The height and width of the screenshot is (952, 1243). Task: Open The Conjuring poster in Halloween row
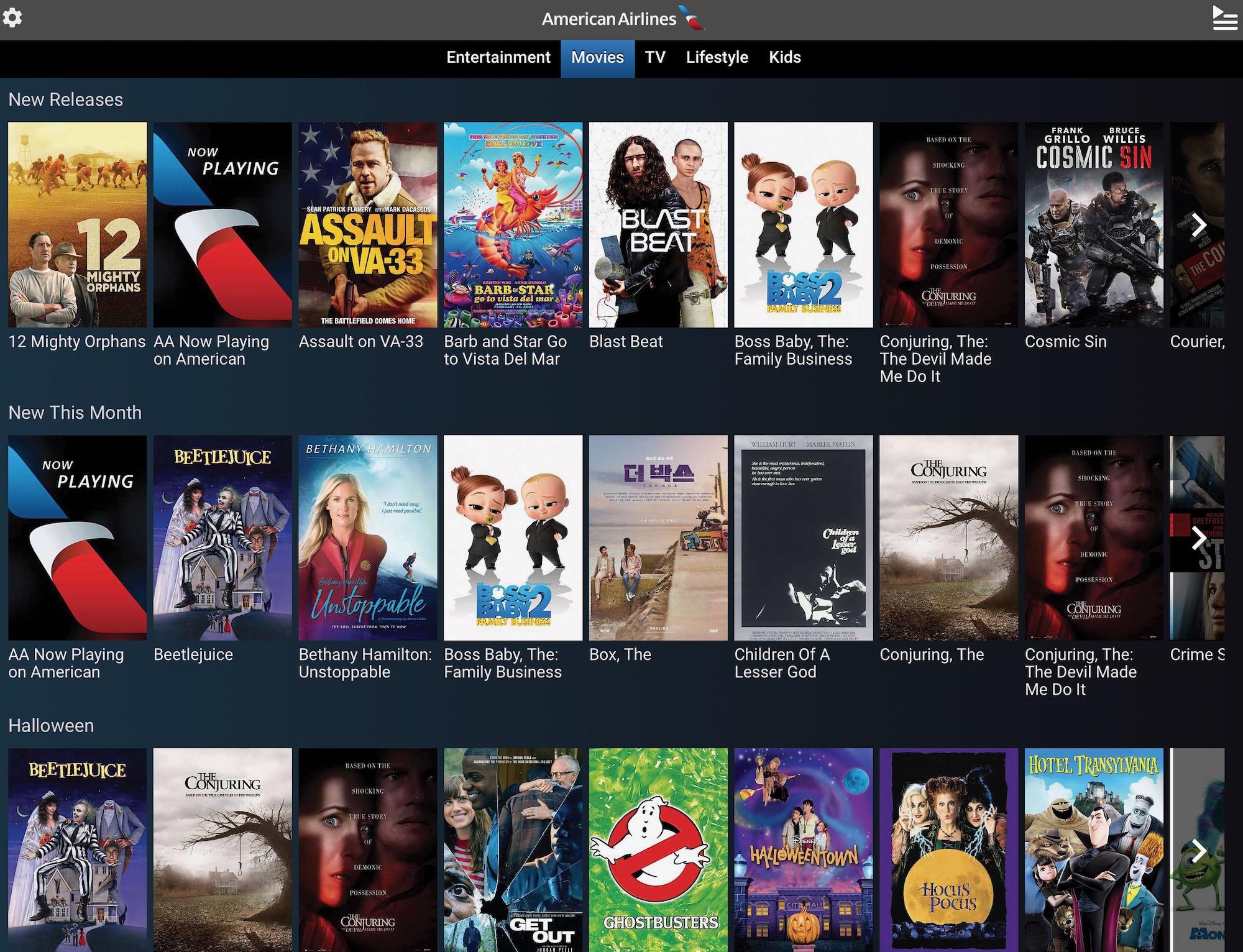222,850
